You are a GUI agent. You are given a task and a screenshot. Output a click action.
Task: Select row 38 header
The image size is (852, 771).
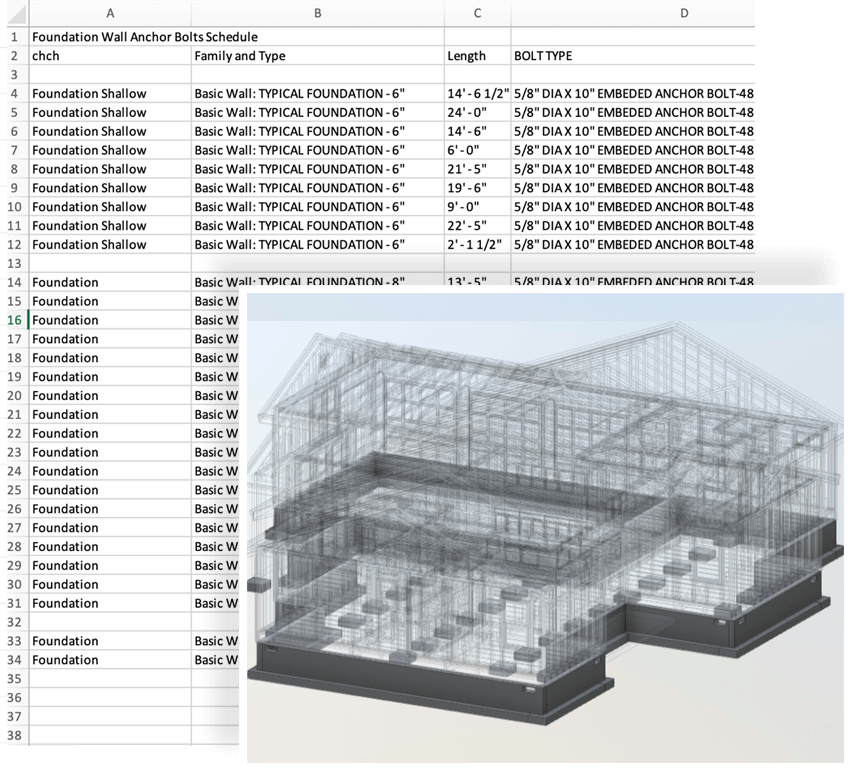(x=17, y=735)
